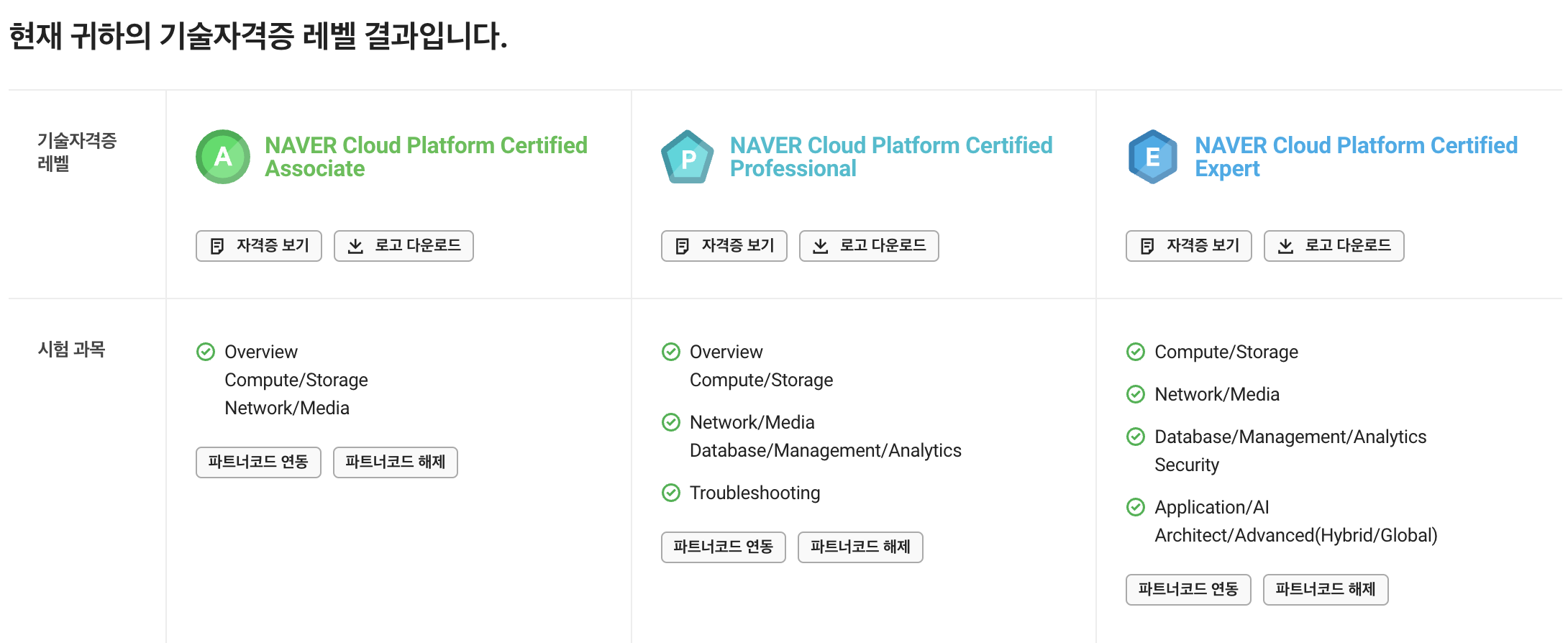This screenshot has width=1568, height=643.
Task: Click 파트너코드 연동 under Associate subjects
Action: 258,462
